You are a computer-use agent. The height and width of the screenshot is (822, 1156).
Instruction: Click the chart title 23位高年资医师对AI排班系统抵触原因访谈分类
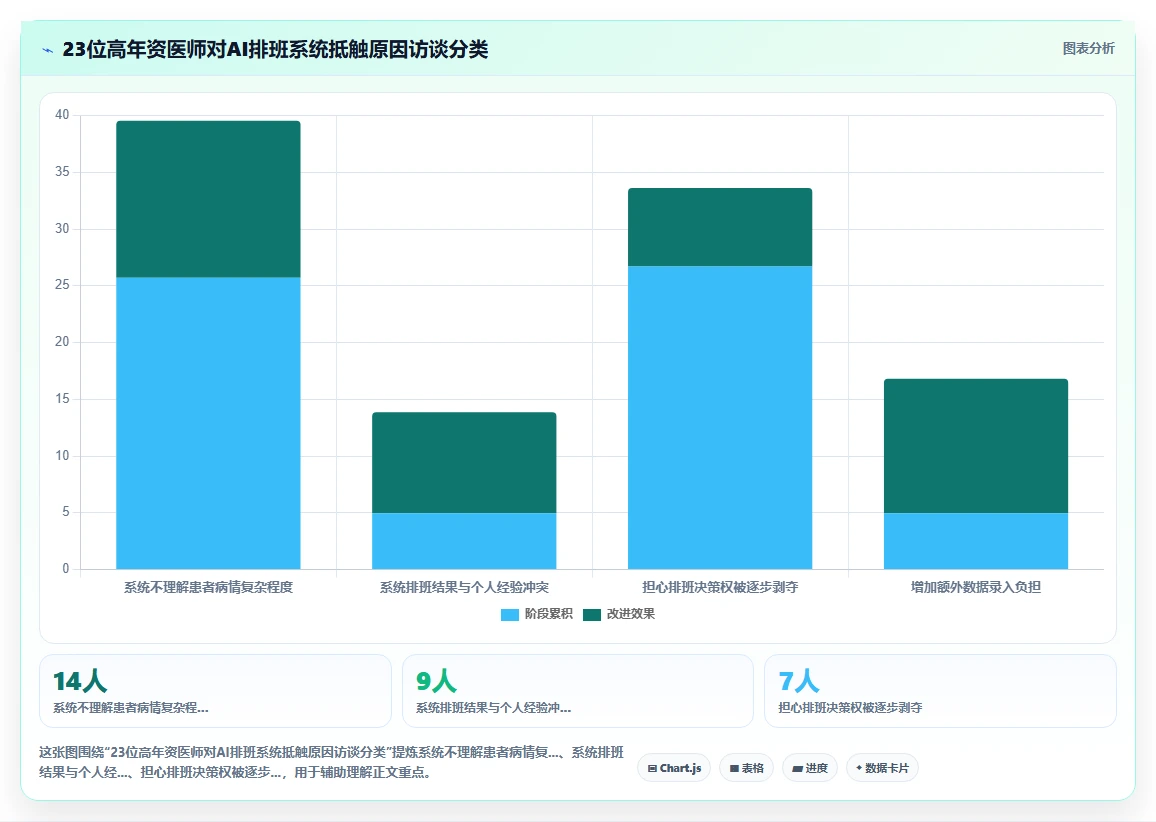pos(275,49)
